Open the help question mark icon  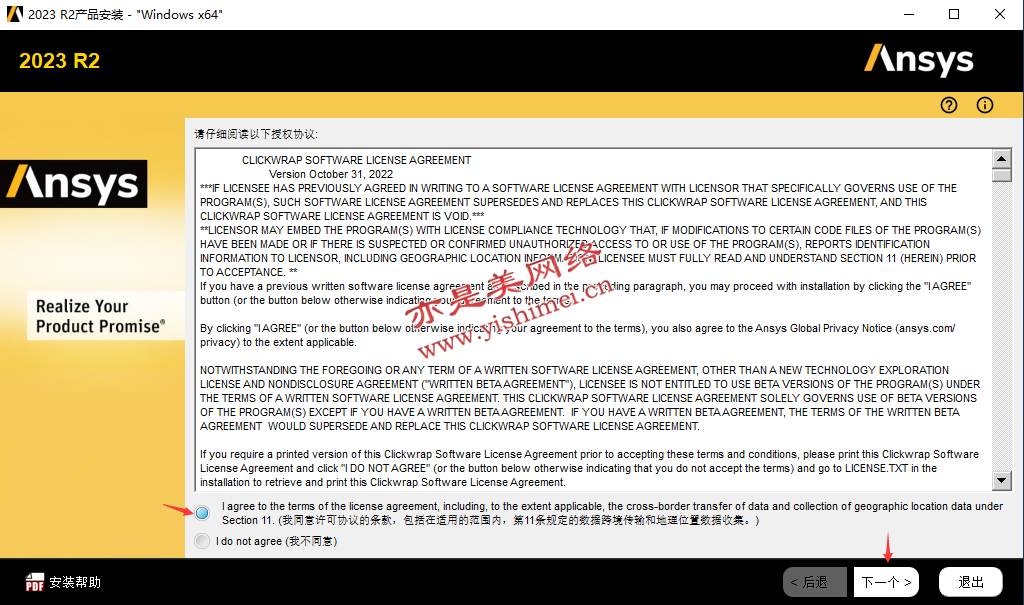[949, 105]
